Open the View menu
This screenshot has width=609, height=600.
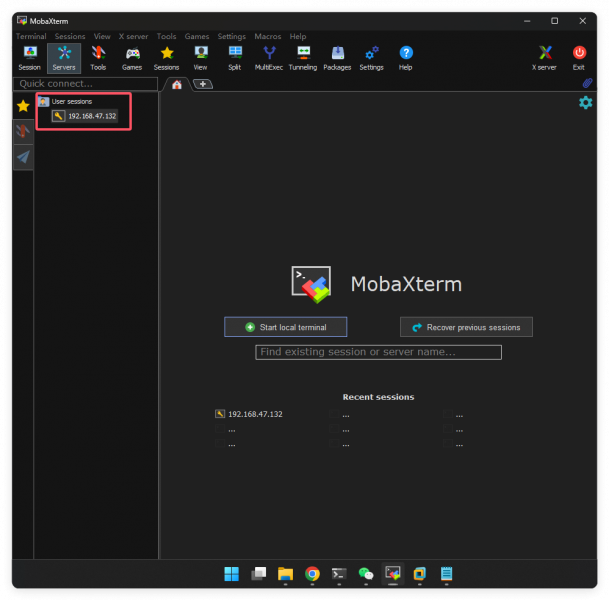point(102,36)
